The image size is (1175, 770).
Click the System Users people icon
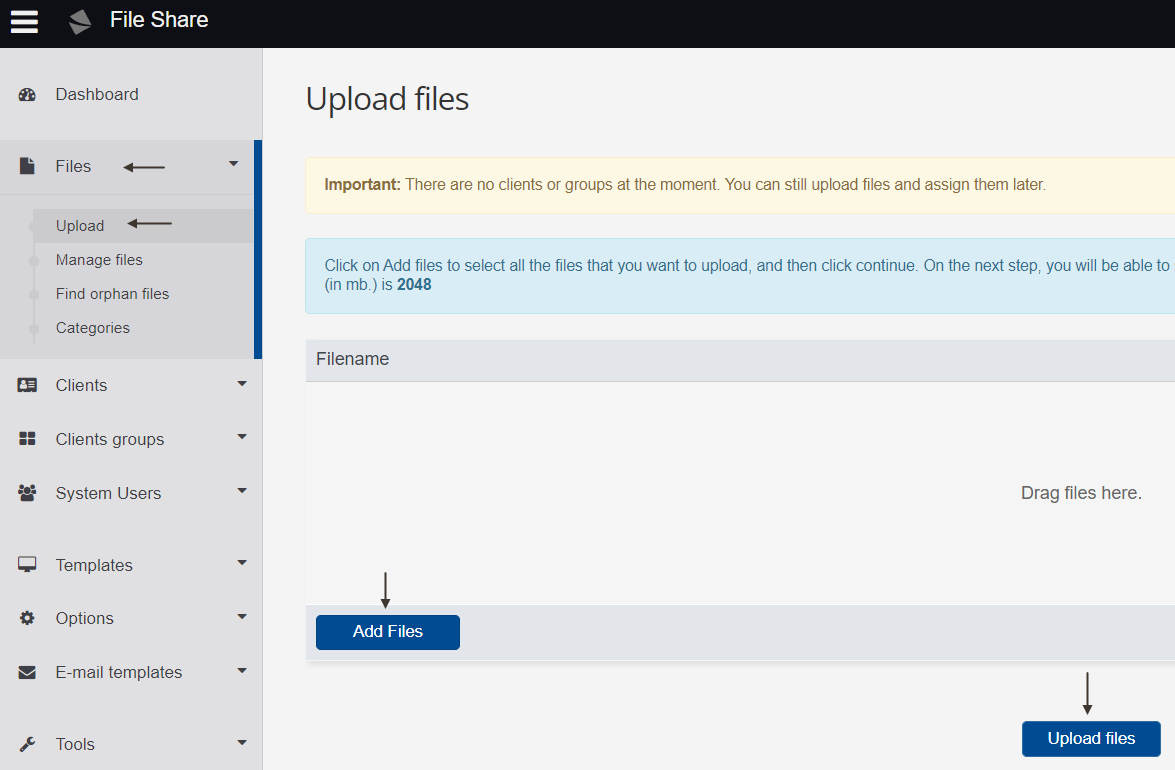[x=27, y=493]
